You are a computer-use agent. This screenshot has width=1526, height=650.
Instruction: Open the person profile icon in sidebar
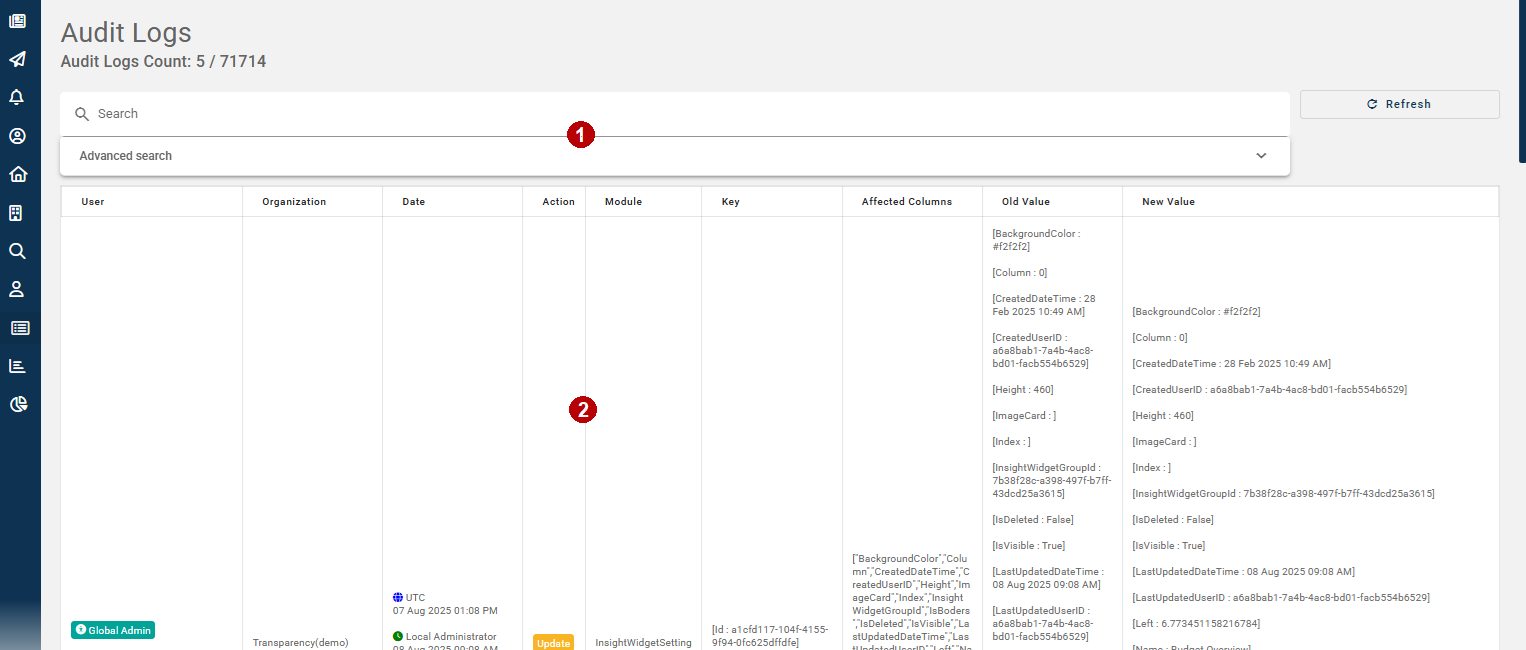point(17,289)
